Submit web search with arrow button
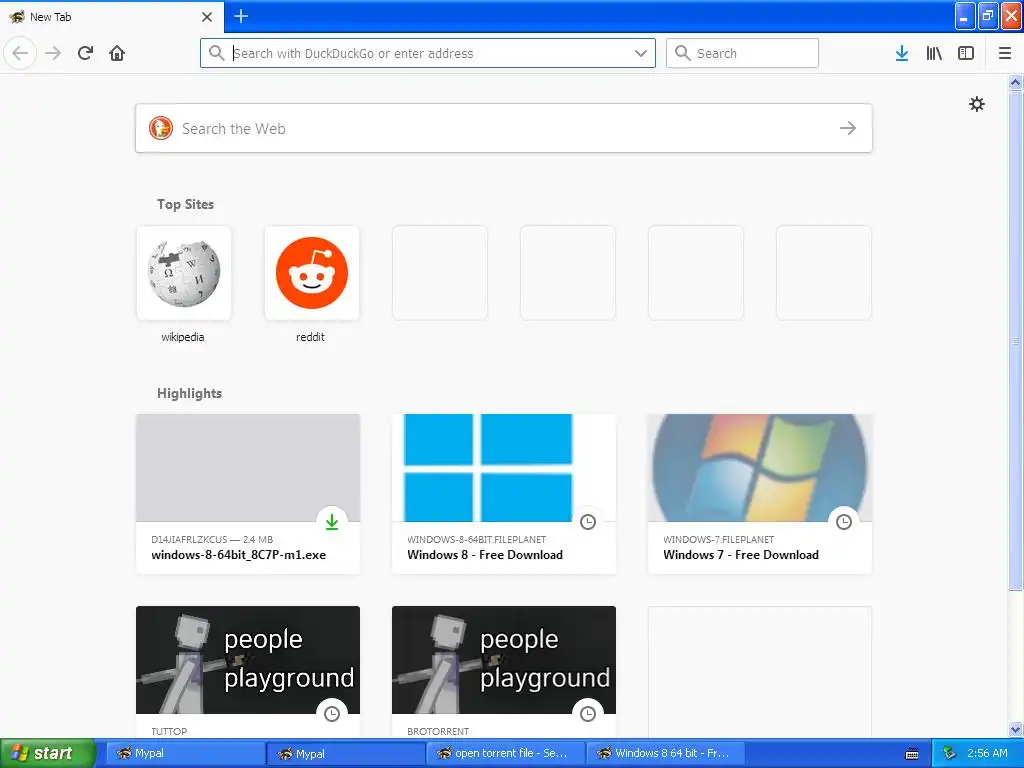Image resolution: width=1024 pixels, height=768 pixels. pyautogui.click(x=848, y=128)
